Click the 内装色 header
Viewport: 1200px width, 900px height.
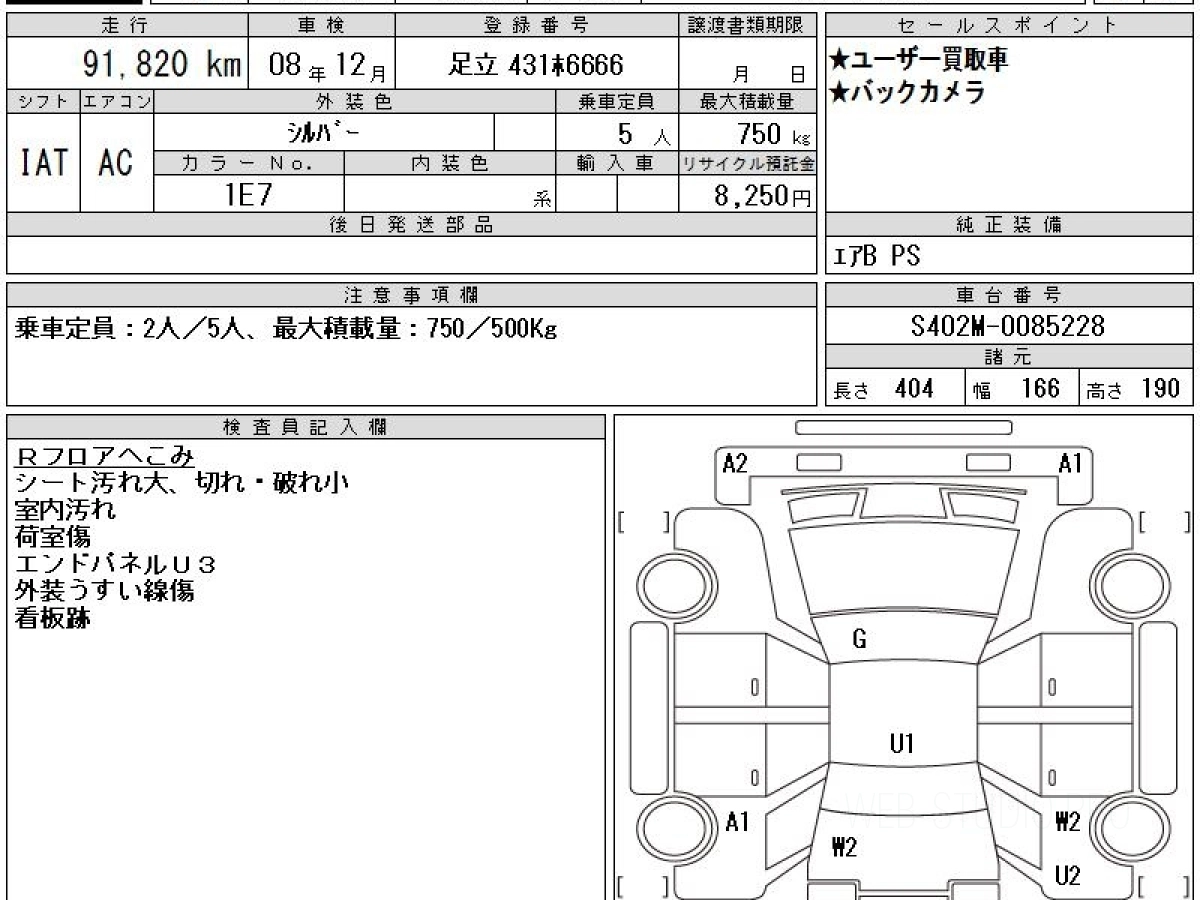pos(450,163)
